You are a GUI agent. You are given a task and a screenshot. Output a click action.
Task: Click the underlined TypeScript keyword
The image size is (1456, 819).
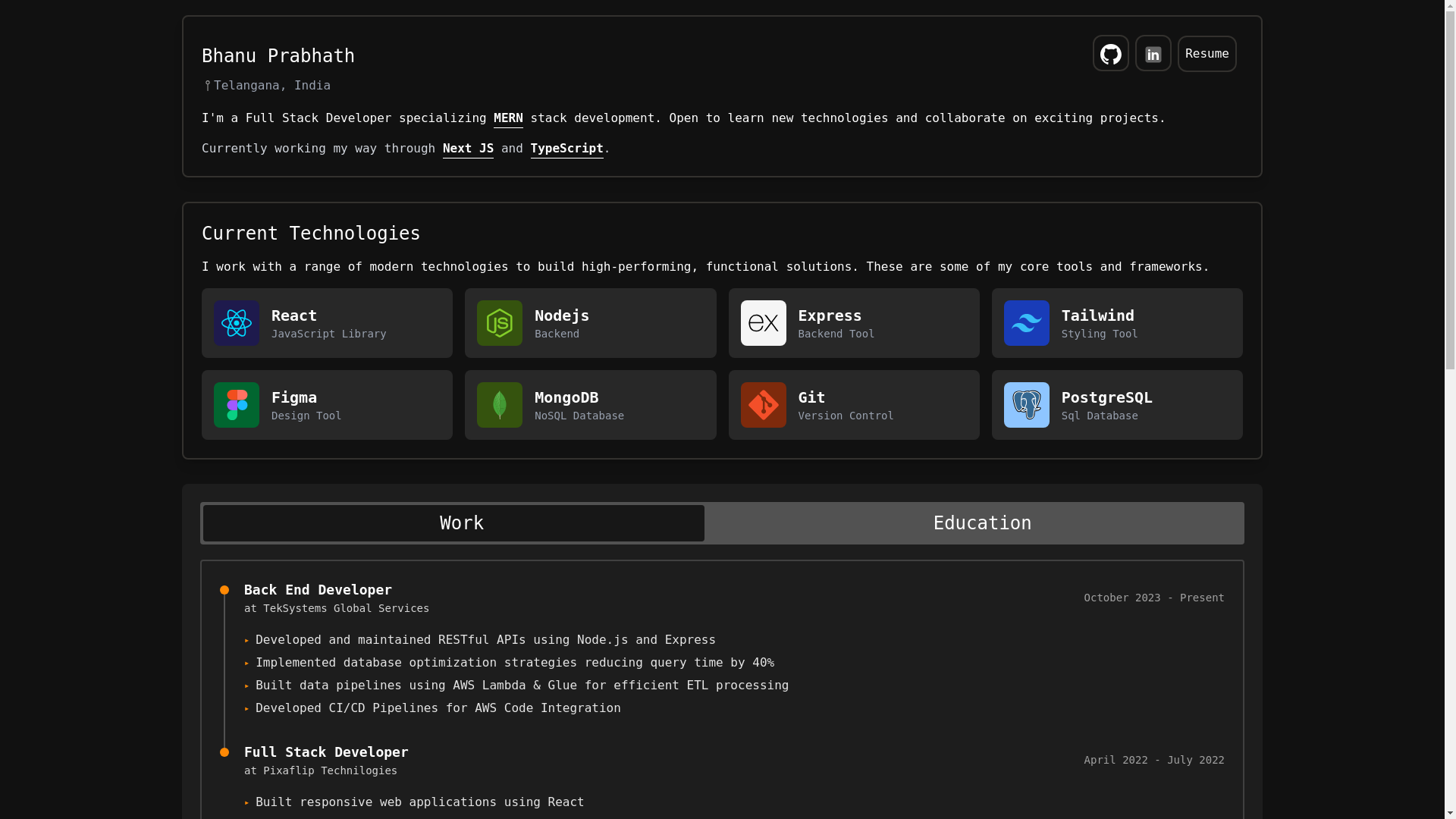click(x=566, y=149)
